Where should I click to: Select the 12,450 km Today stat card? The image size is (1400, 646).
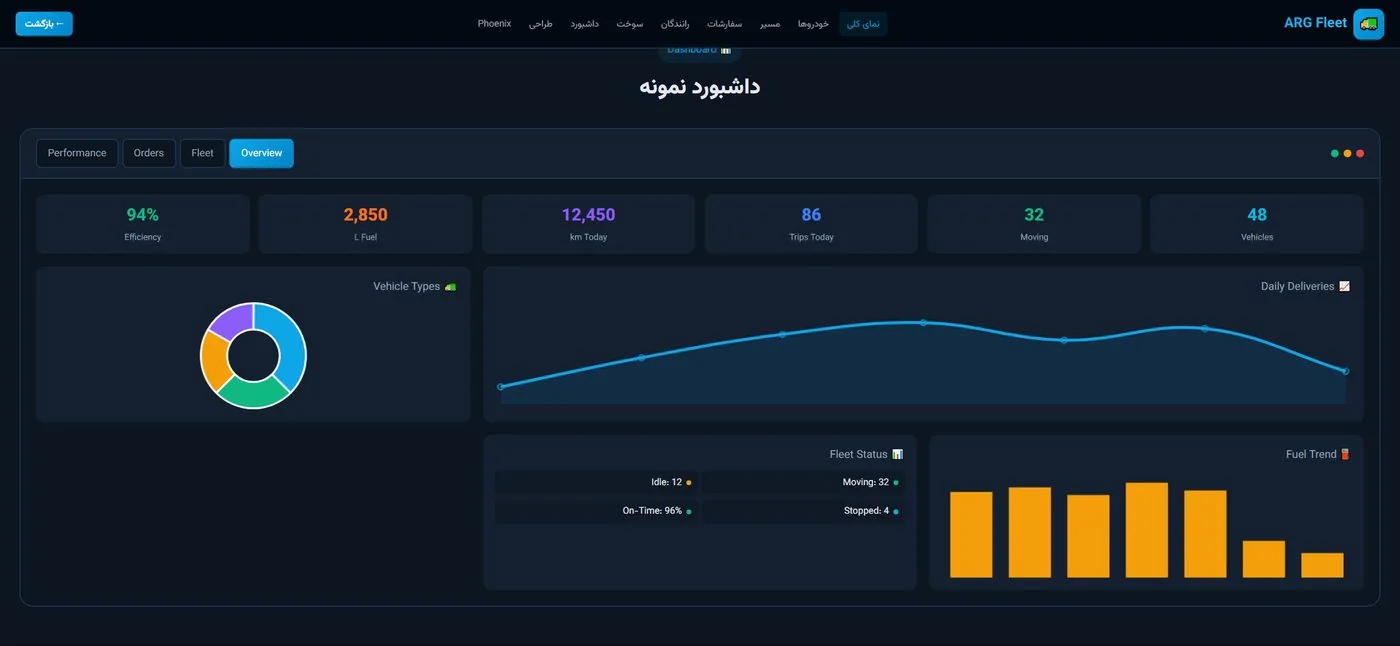point(588,224)
